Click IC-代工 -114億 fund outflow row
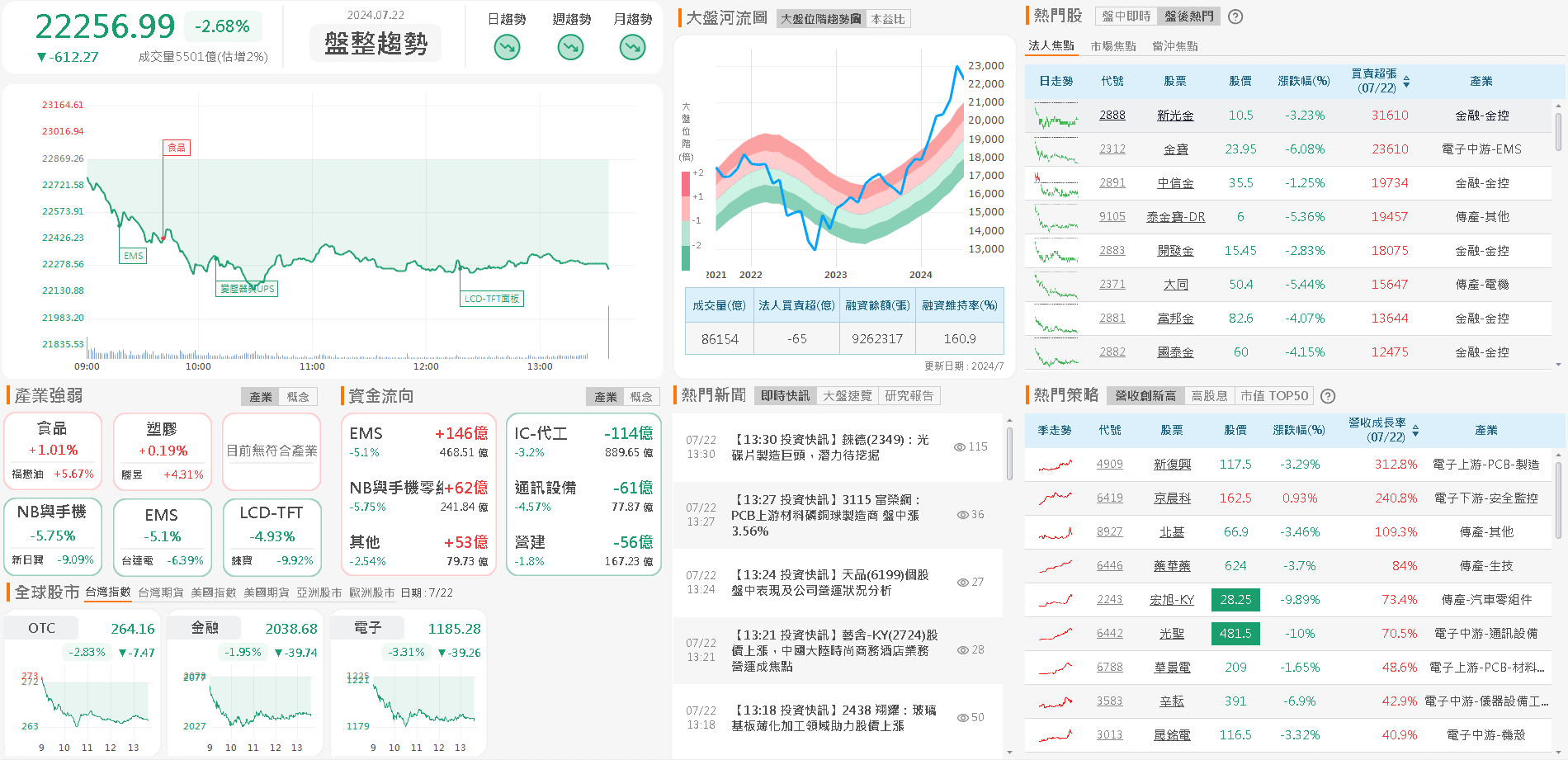This screenshot has width=1568, height=760. tap(583, 441)
